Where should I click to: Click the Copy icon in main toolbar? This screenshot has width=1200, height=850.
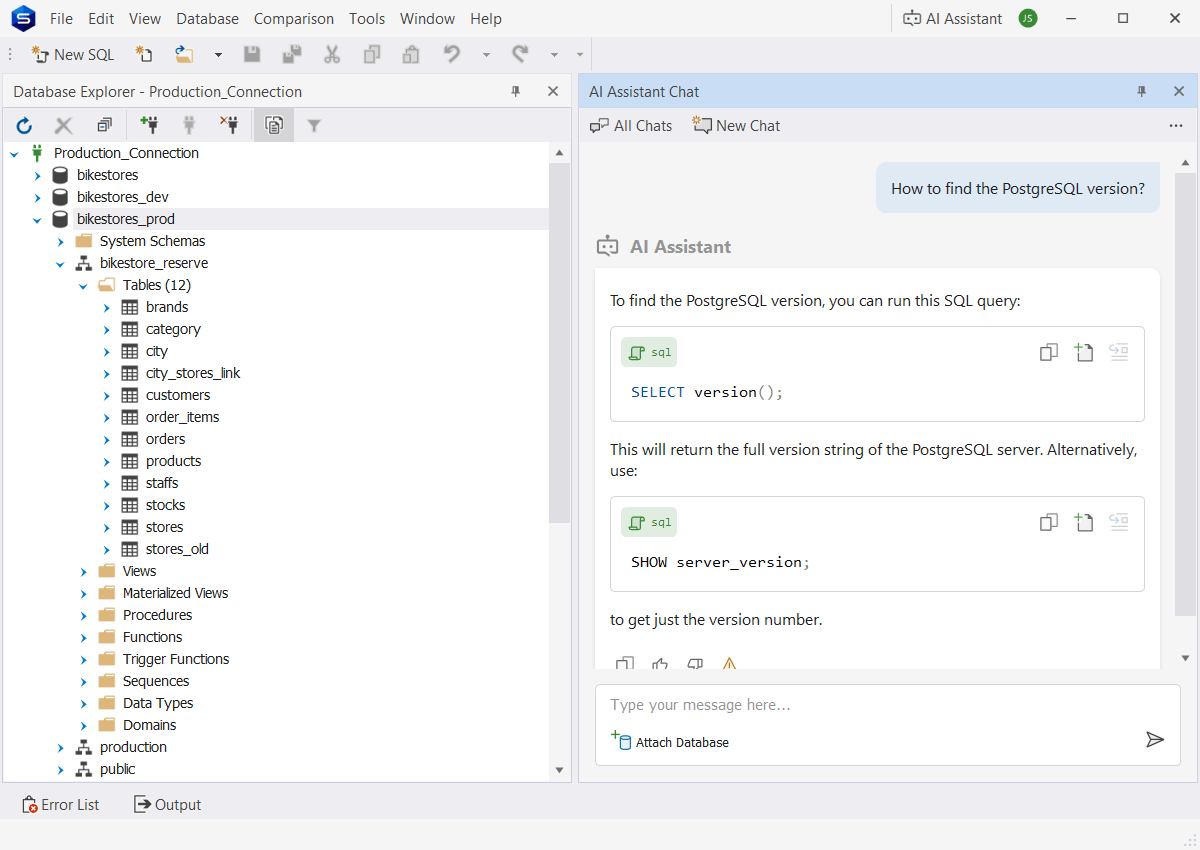[372, 55]
